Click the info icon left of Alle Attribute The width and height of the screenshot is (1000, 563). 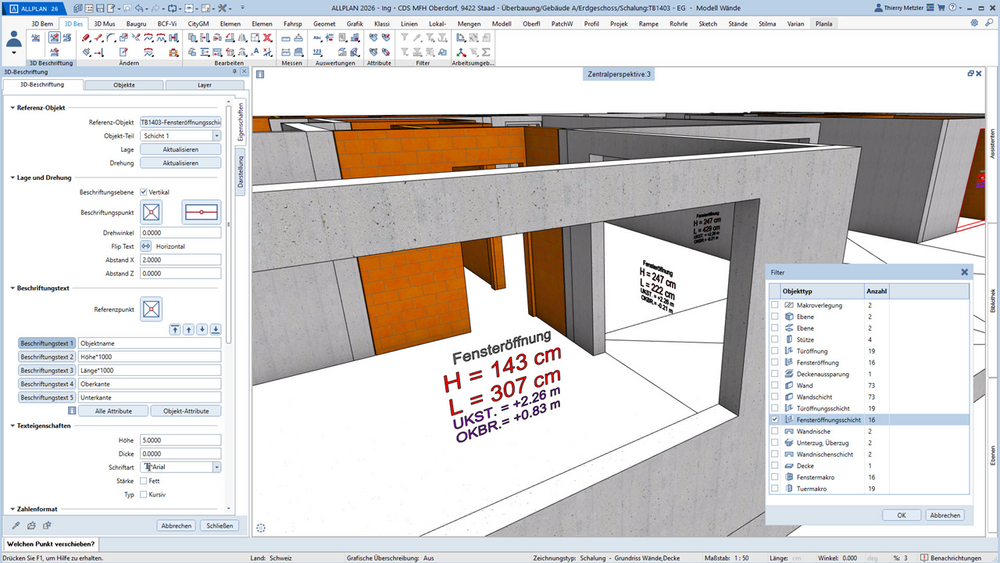72,411
